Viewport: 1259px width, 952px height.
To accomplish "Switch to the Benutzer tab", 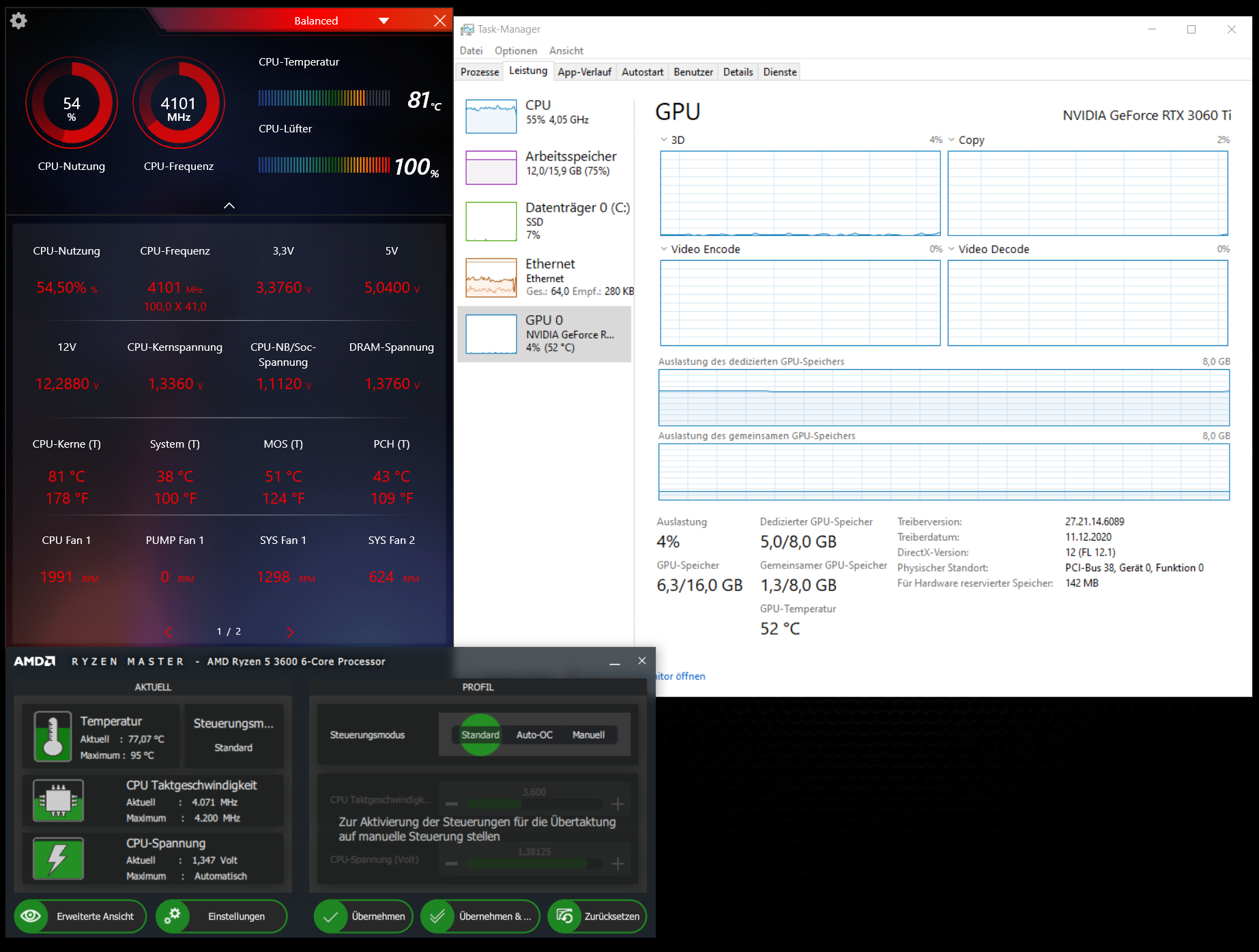I will (693, 72).
